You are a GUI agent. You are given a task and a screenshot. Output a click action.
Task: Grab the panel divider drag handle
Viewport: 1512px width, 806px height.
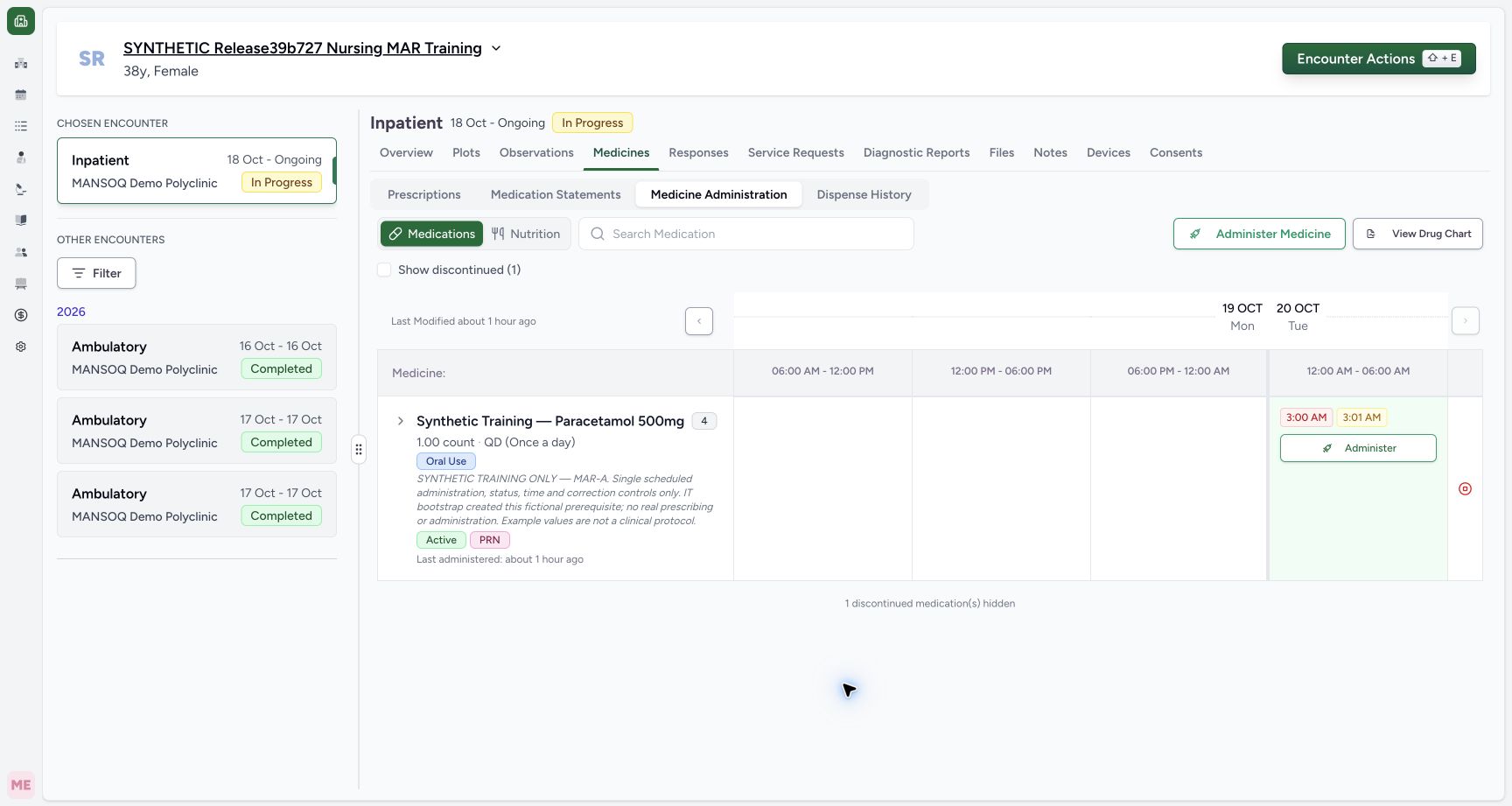tap(359, 450)
